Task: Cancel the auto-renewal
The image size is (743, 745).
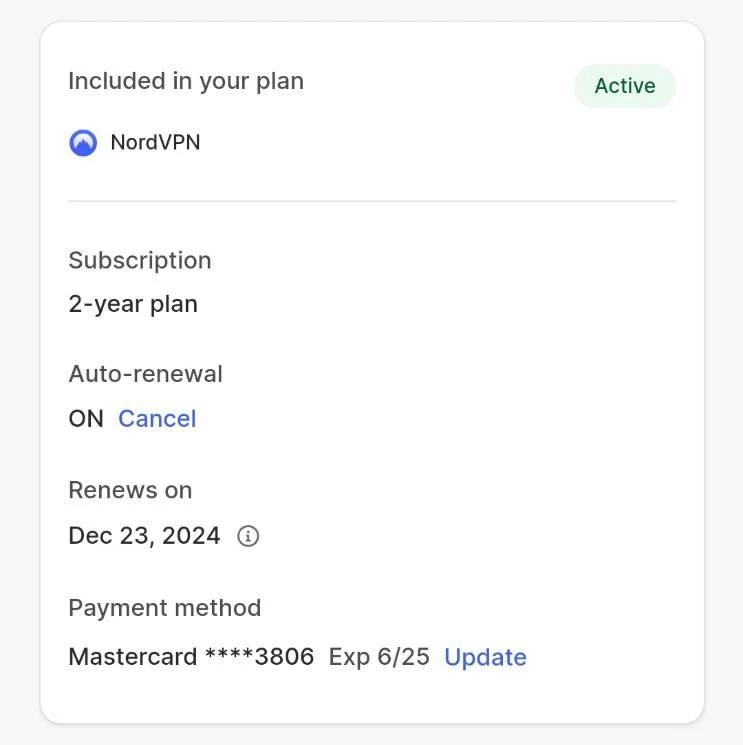Action: tap(157, 419)
